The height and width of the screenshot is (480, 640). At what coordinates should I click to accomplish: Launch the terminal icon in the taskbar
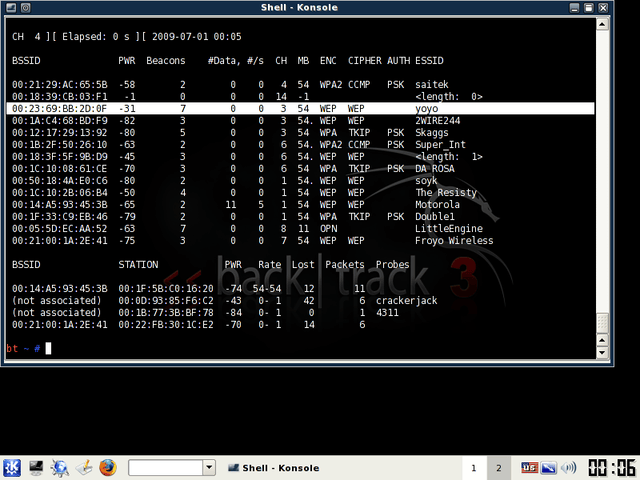point(36,468)
